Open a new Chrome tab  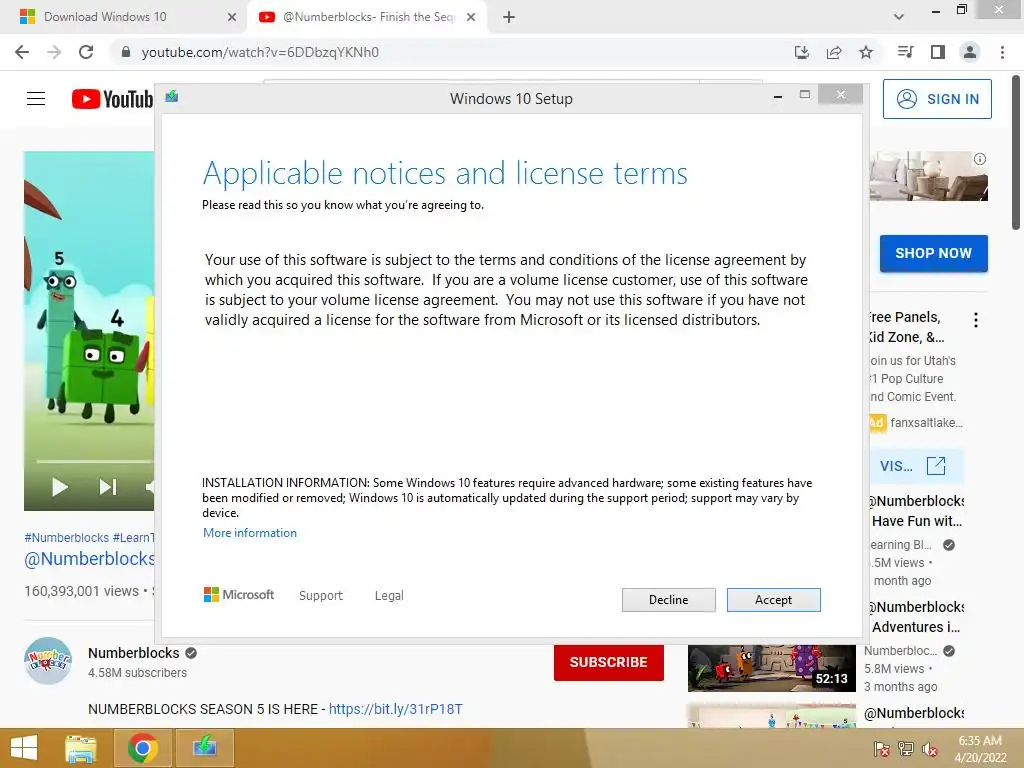pyautogui.click(x=509, y=17)
